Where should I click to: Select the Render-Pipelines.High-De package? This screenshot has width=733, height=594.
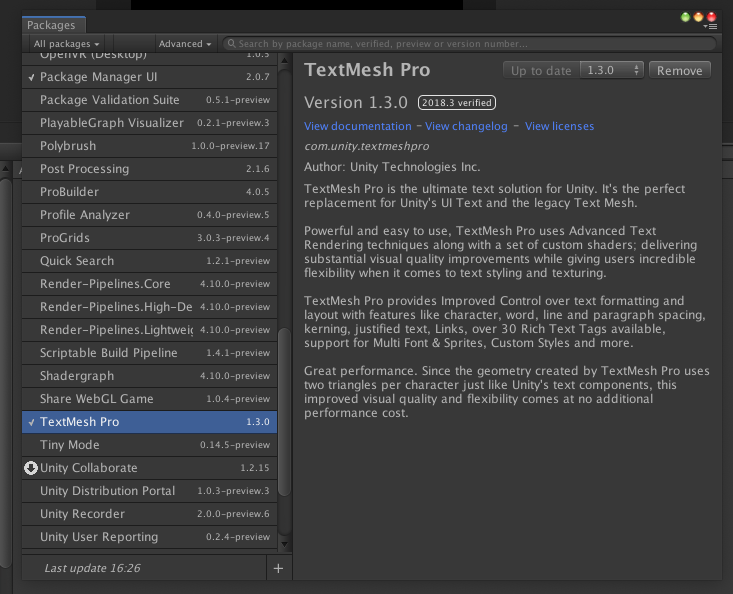coord(149,307)
